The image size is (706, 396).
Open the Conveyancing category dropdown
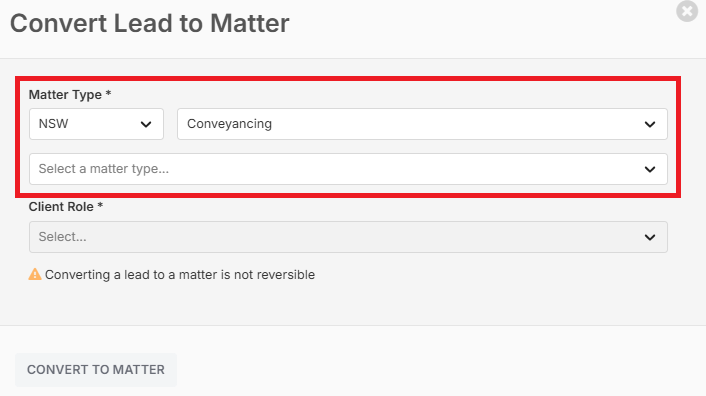point(422,124)
